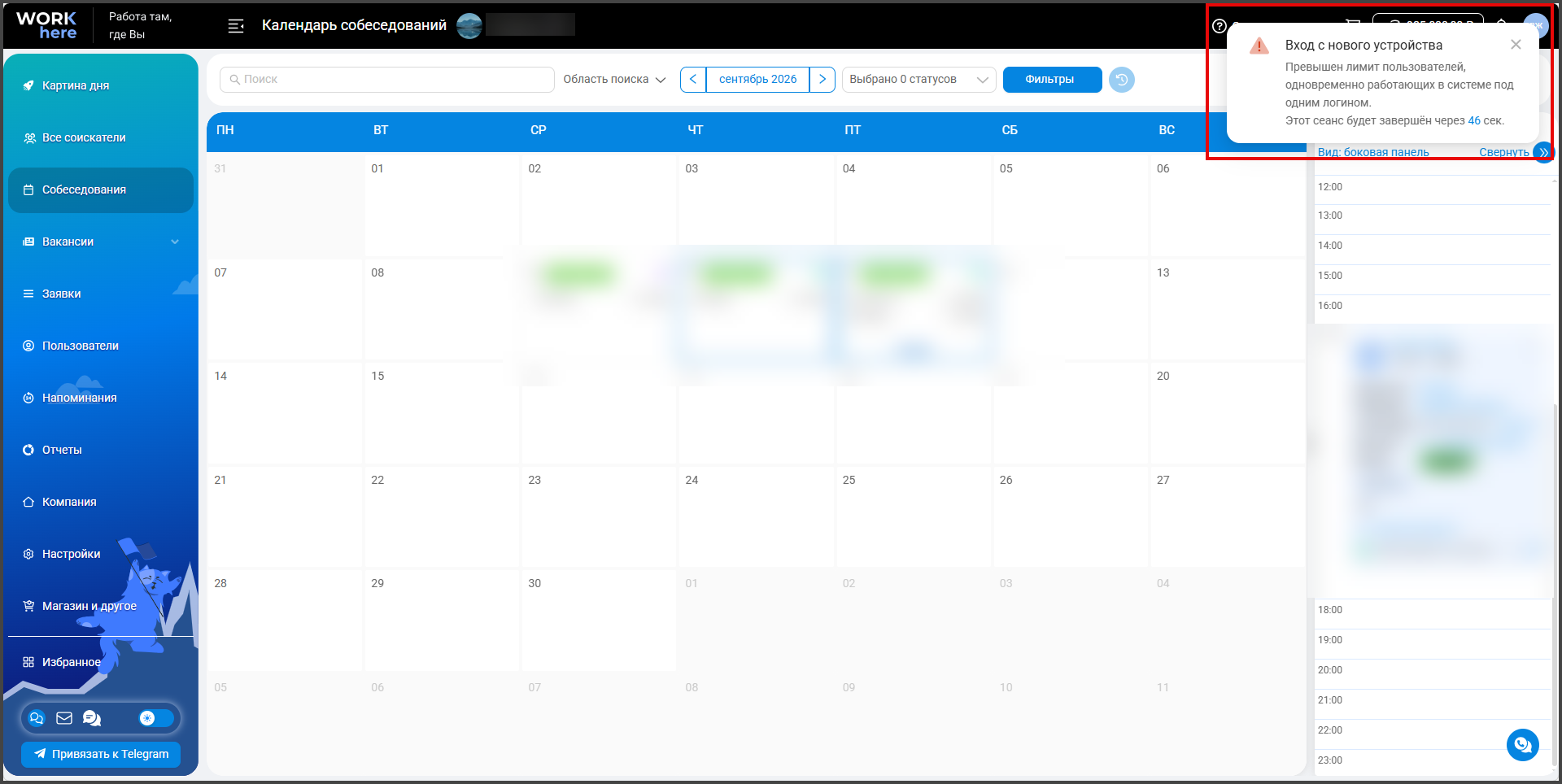Expand the Вакансии menu chevron
Screen dimensions: 1562x784
tap(175, 242)
